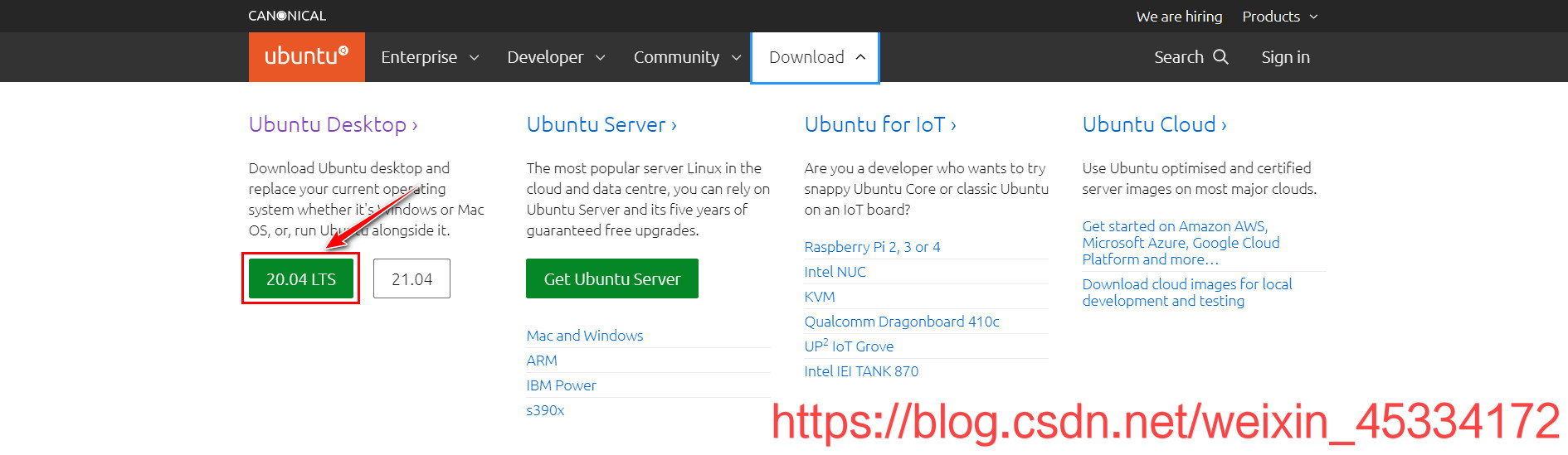Image resolution: width=1568 pixels, height=455 pixels.
Task: Open the Ubuntu Desktop heading link
Action: pyautogui.click(x=333, y=124)
